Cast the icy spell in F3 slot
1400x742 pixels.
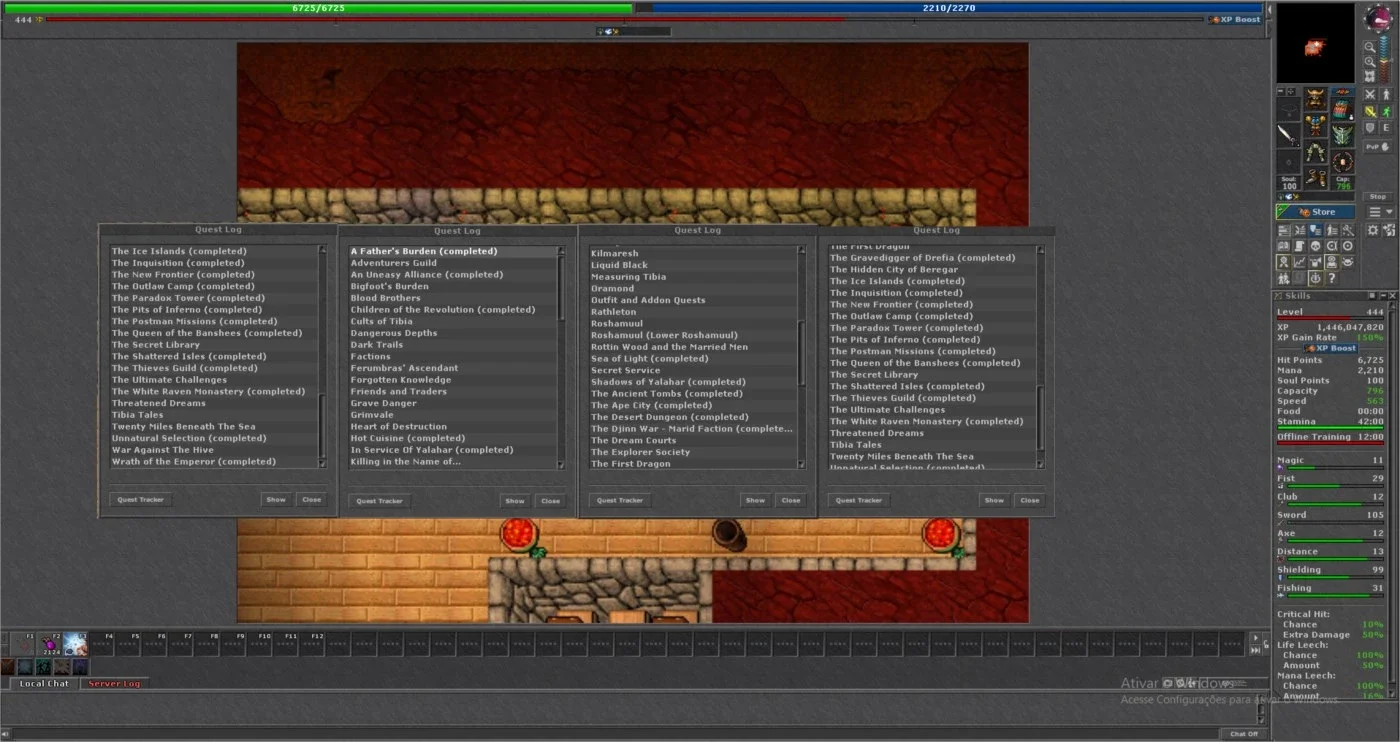coord(76,644)
